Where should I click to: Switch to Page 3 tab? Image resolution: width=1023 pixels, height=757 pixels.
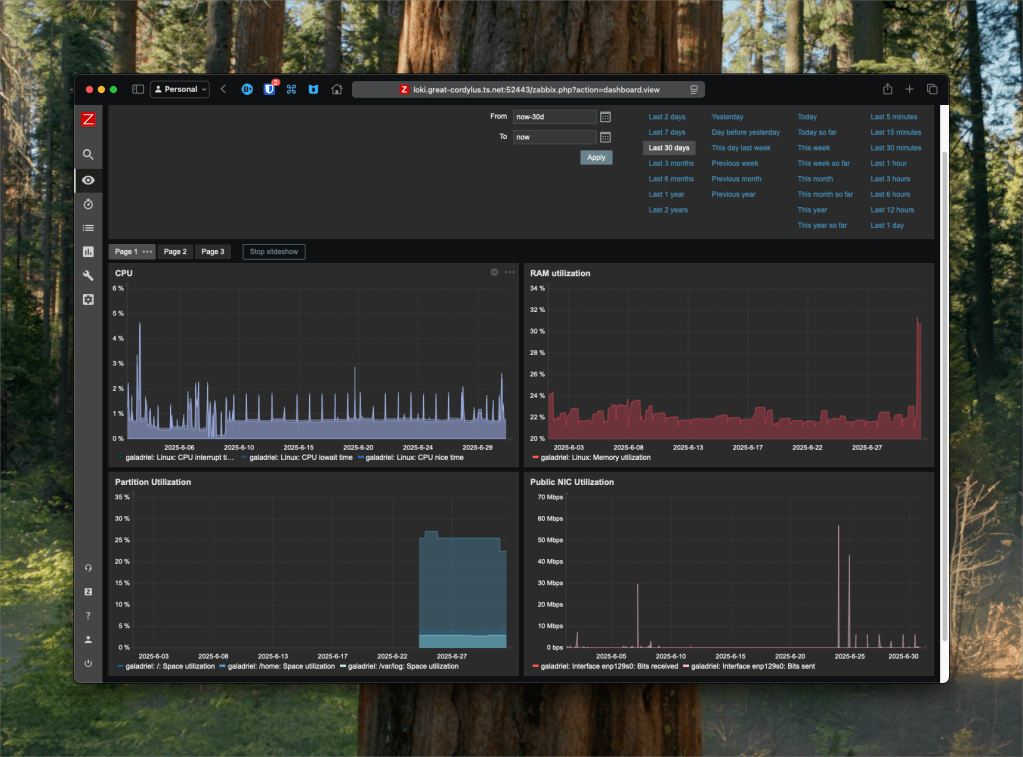coord(212,252)
